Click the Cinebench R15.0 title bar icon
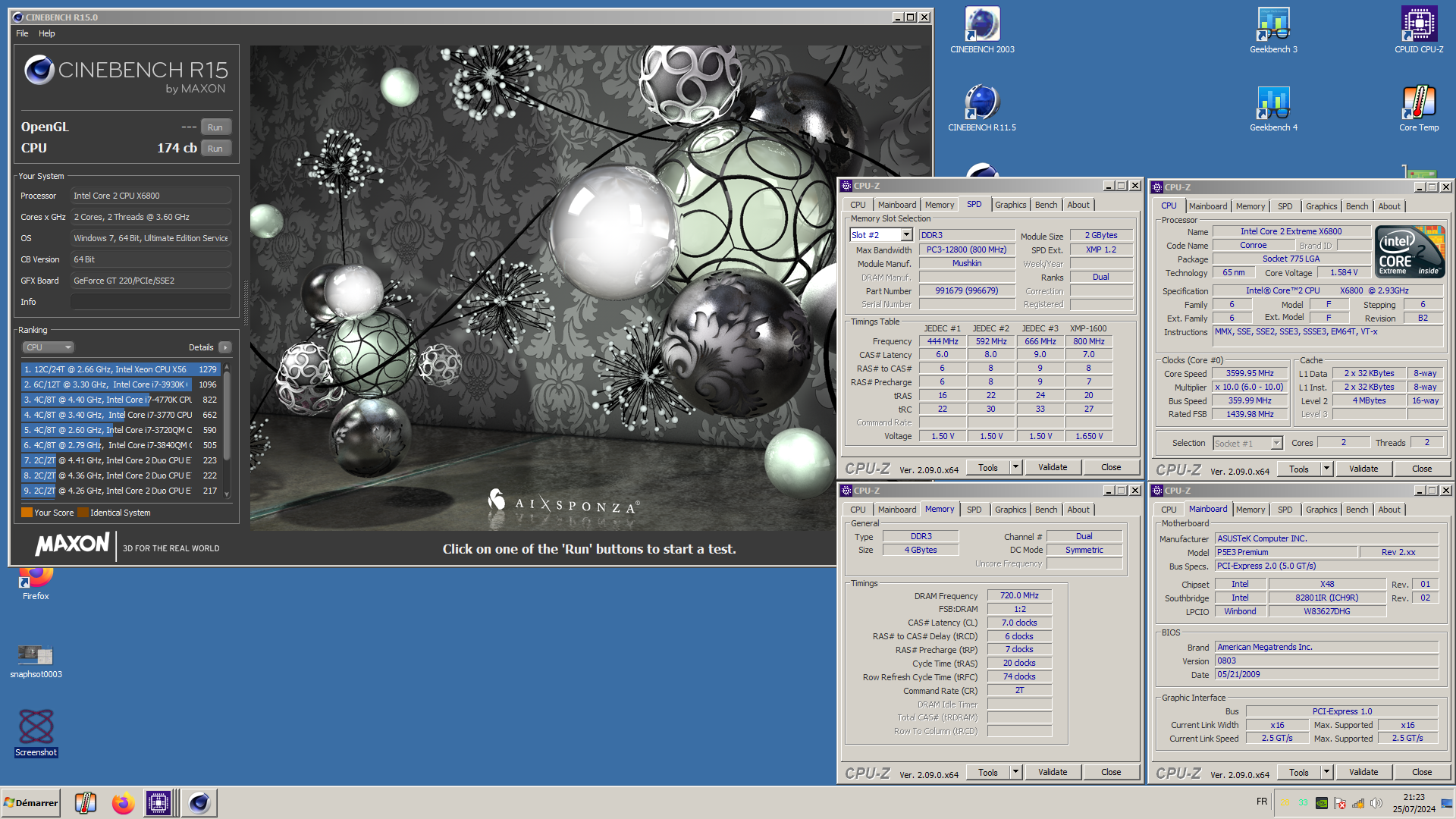The width and height of the screenshot is (1456, 819). point(18,17)
